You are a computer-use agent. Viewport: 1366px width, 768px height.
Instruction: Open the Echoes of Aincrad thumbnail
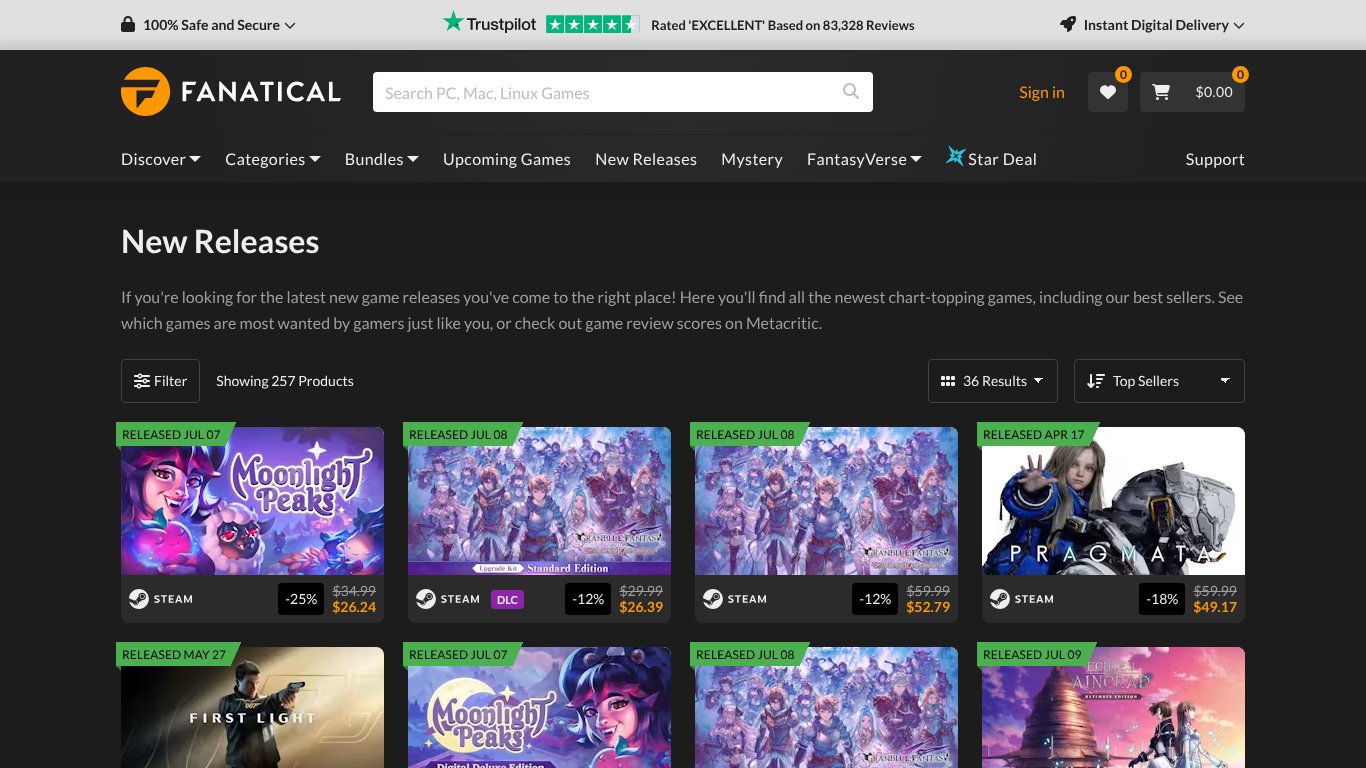click(x=1113, y=707)
